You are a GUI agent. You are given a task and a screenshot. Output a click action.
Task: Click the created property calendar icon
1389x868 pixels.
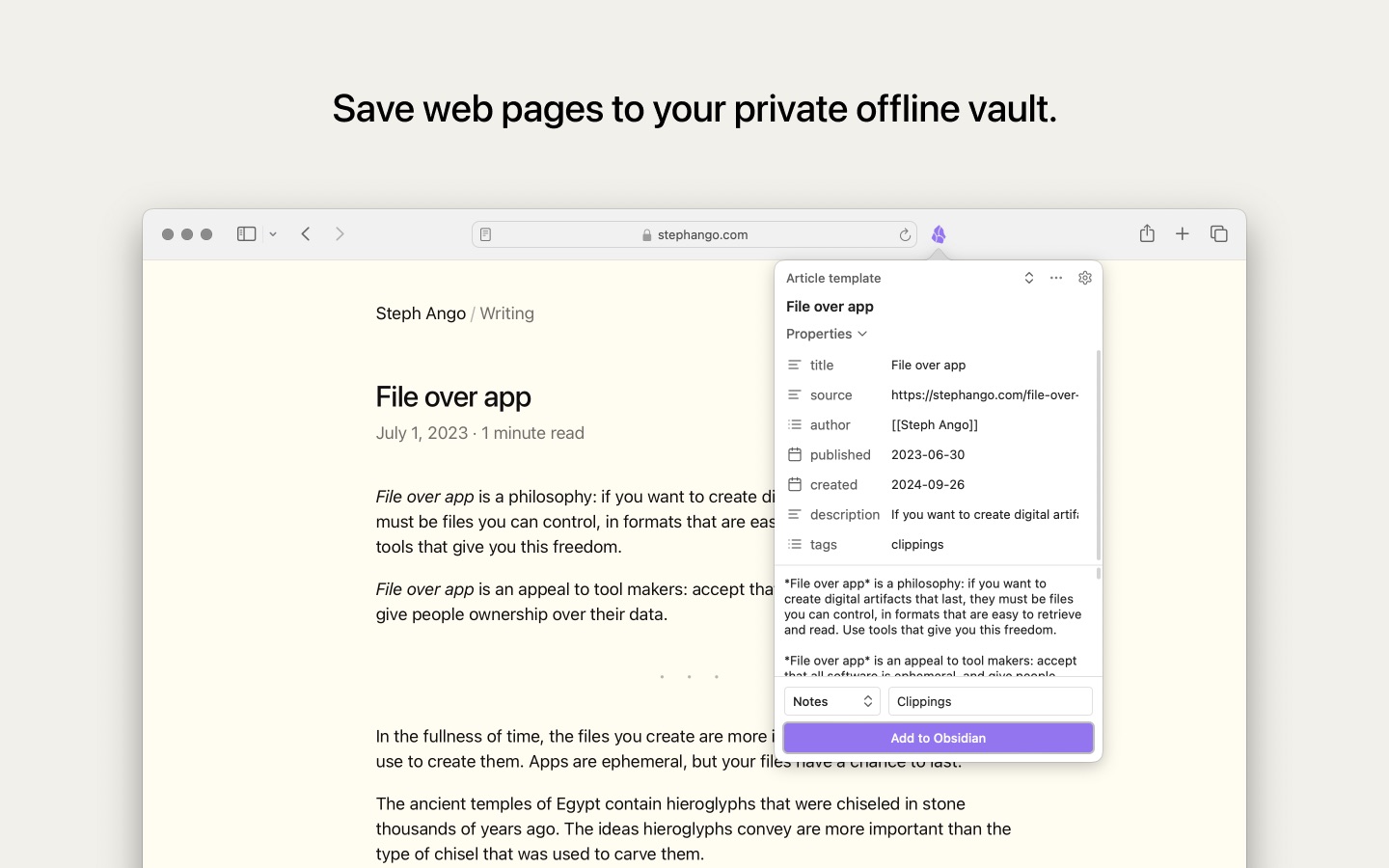[x=795, y=484]
